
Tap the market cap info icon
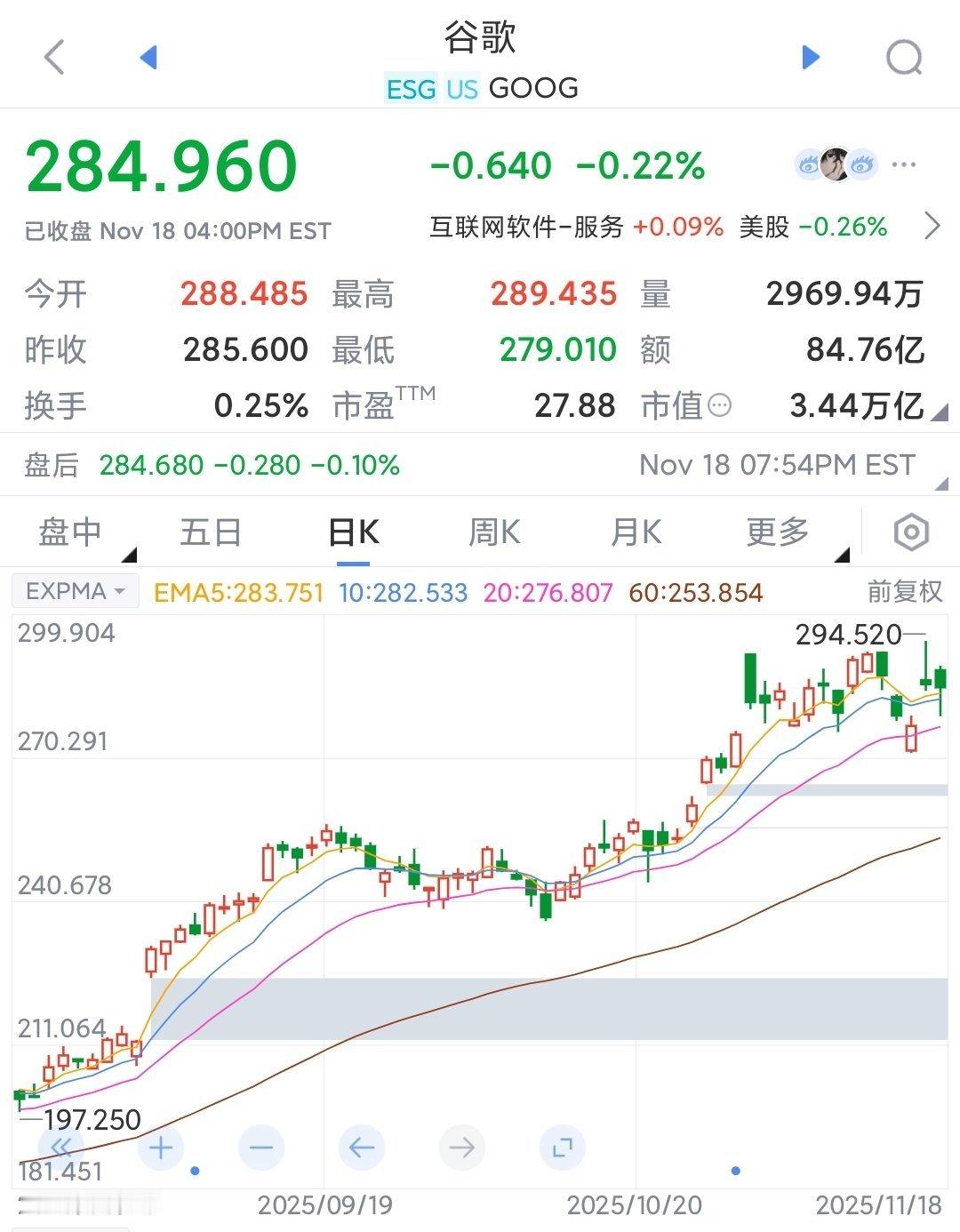(720, 406)
